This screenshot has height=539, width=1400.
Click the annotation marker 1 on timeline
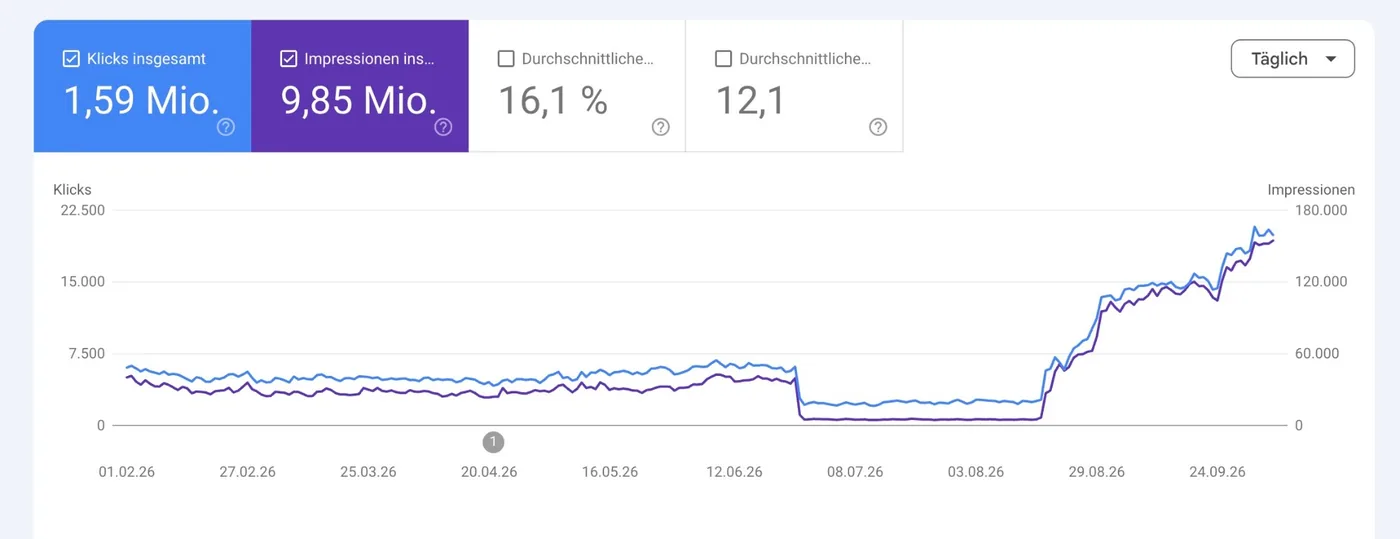click(493, 441)
